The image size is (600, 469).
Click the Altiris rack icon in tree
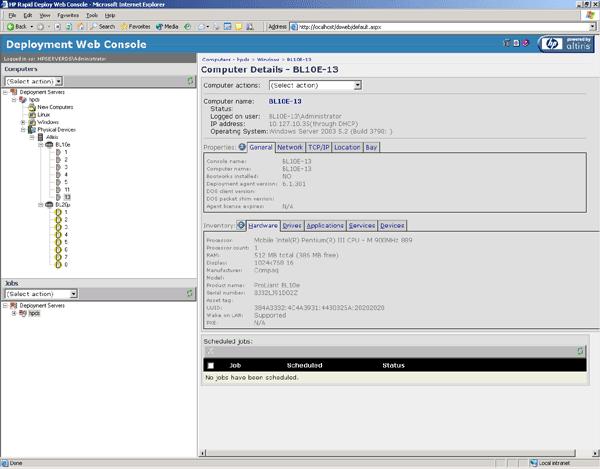[41, 137]
